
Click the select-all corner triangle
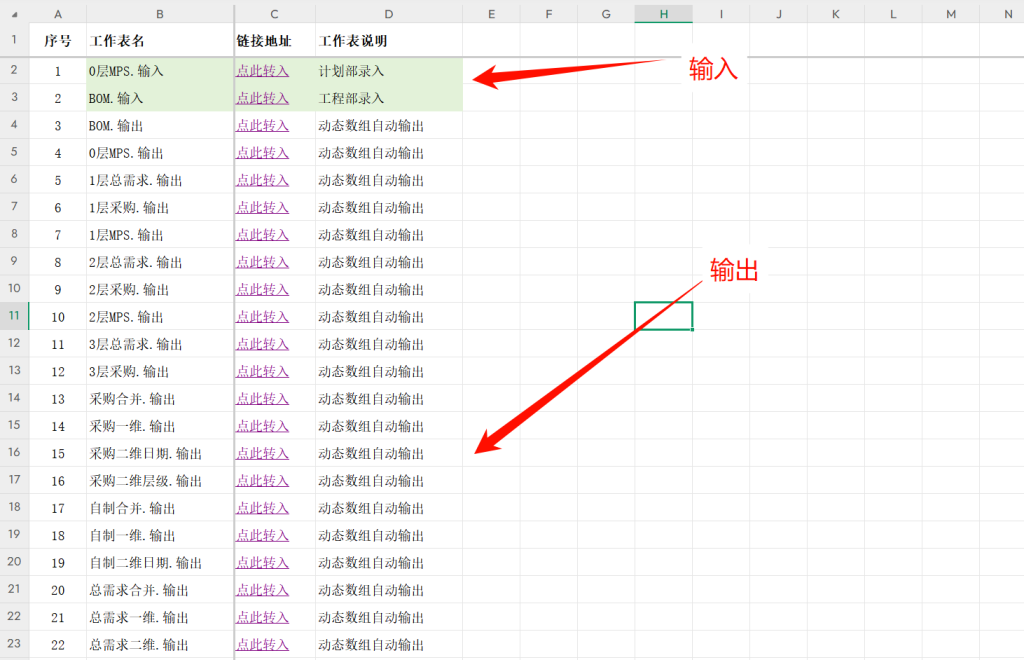point(14,14)
